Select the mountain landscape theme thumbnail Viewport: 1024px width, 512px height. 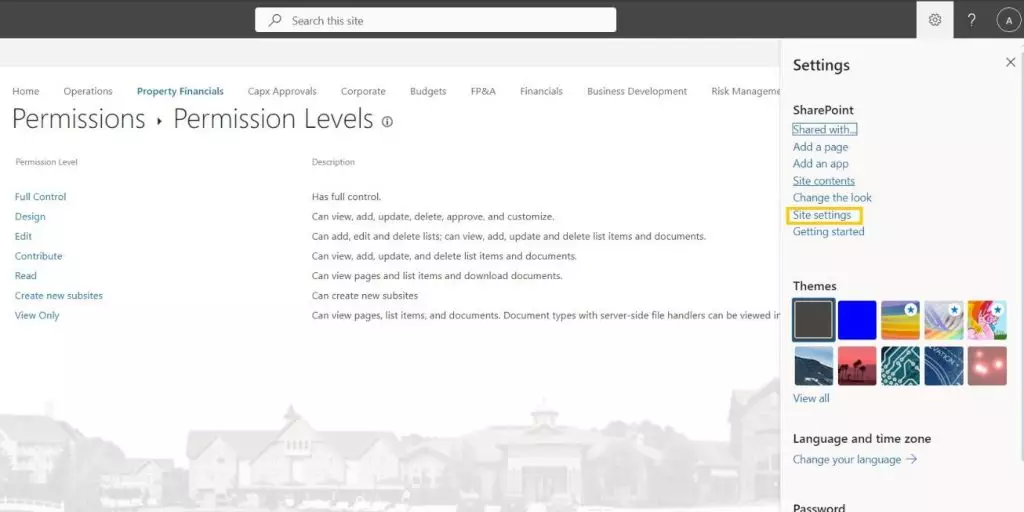(813, 366)
